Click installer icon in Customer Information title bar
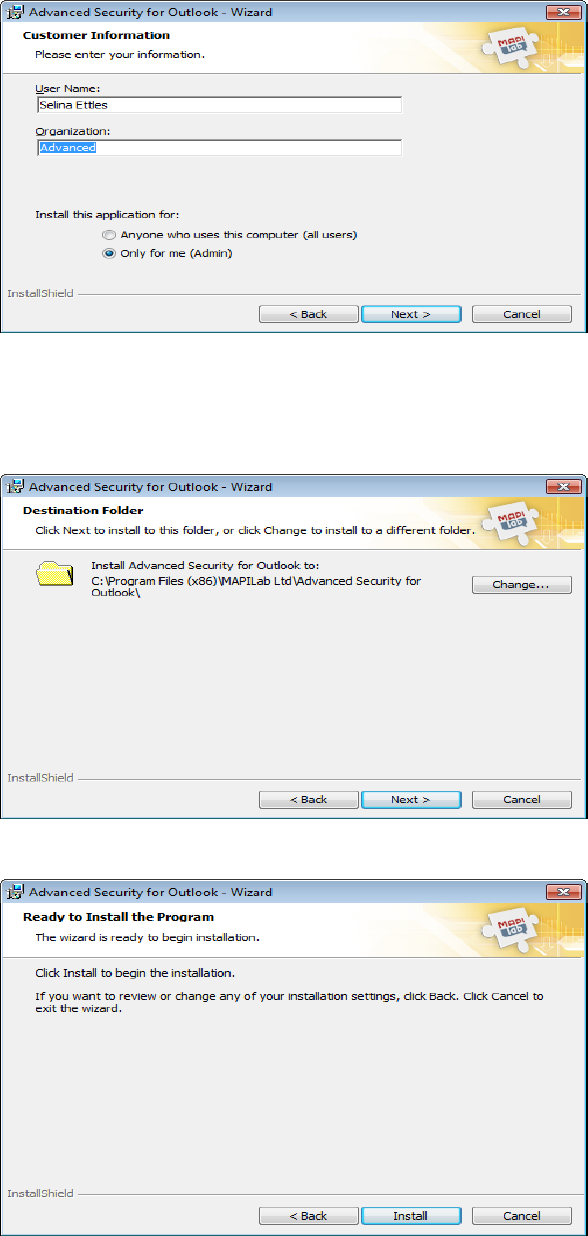The height and width of the screenshot is (1236, 588). click(x=16, y=12)
